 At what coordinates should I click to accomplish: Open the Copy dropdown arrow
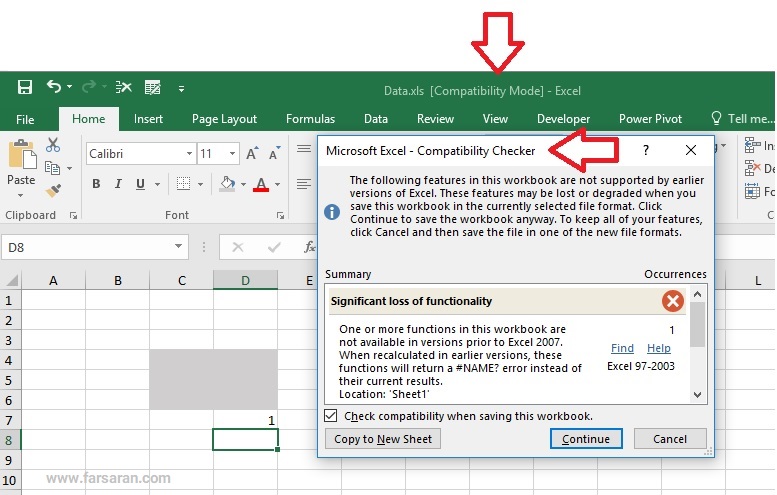coord(69,168)
